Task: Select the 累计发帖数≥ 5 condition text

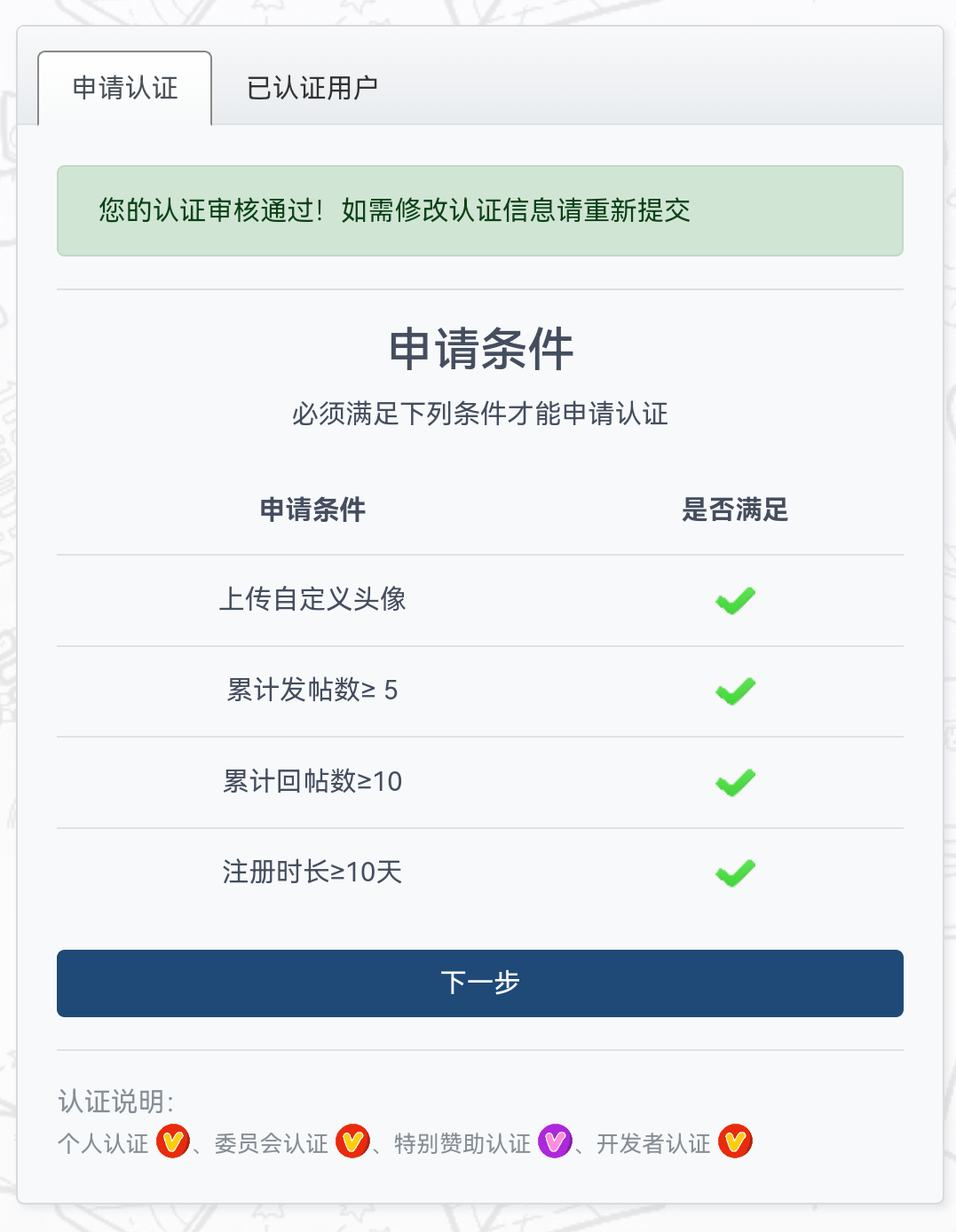Action: pyautogui.click(x=312, y=690)
